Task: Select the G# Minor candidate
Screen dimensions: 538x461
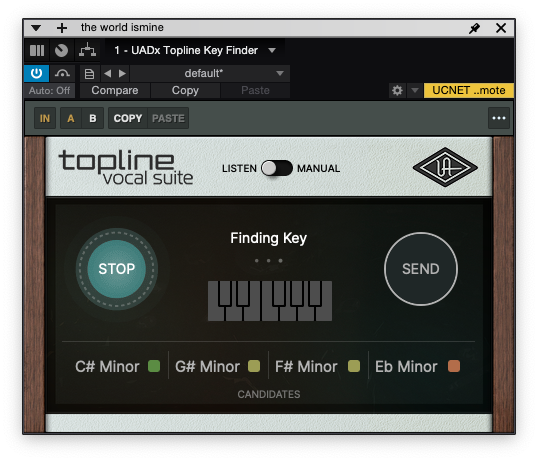Action: coord(207,367)
